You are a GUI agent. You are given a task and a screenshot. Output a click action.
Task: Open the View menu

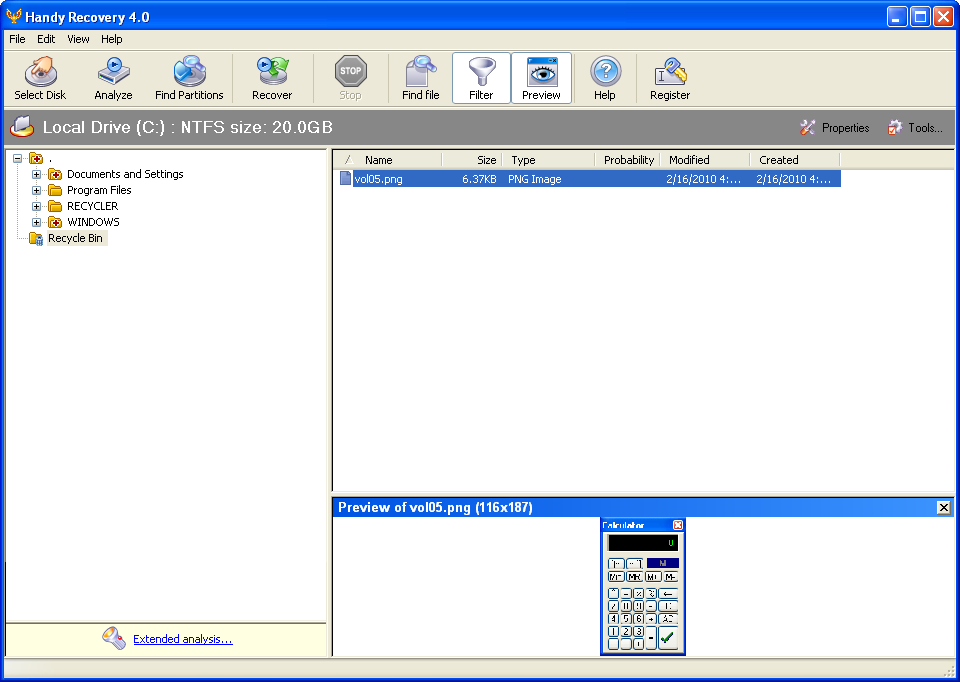[78, 39]
